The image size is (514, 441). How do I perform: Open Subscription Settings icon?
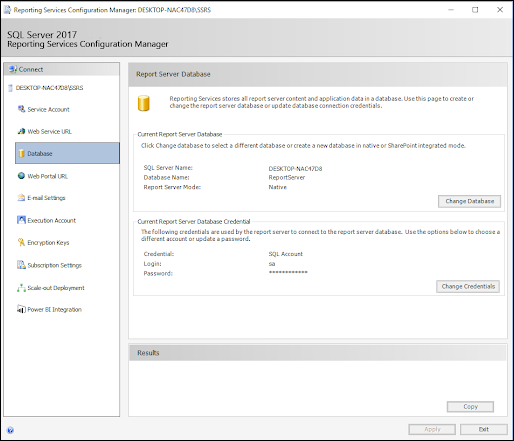point(21,265)
